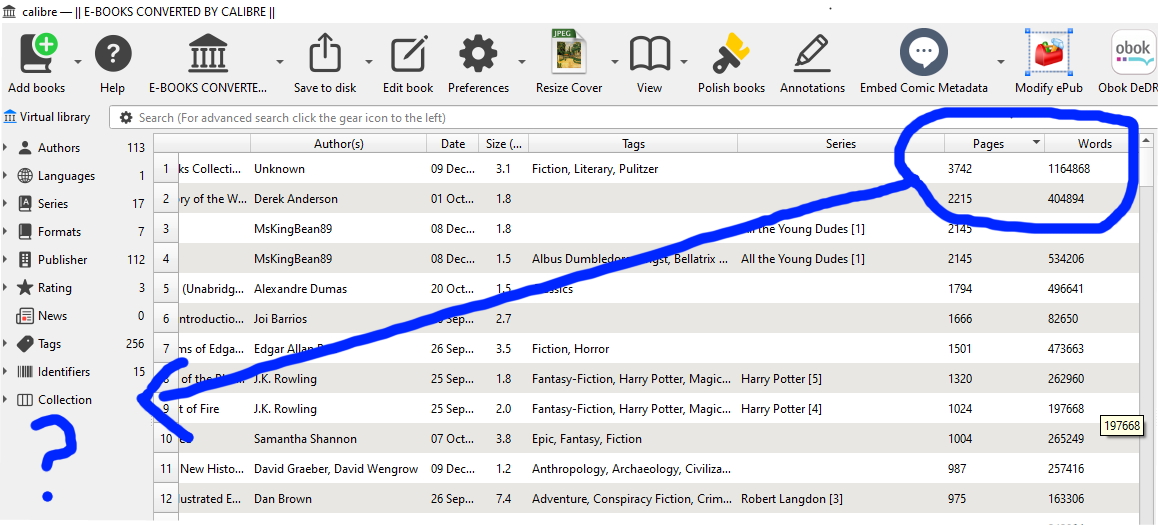1158x525 pixels.
Task: Open the Annotations pencil icon
Action: tap(813, 53)
